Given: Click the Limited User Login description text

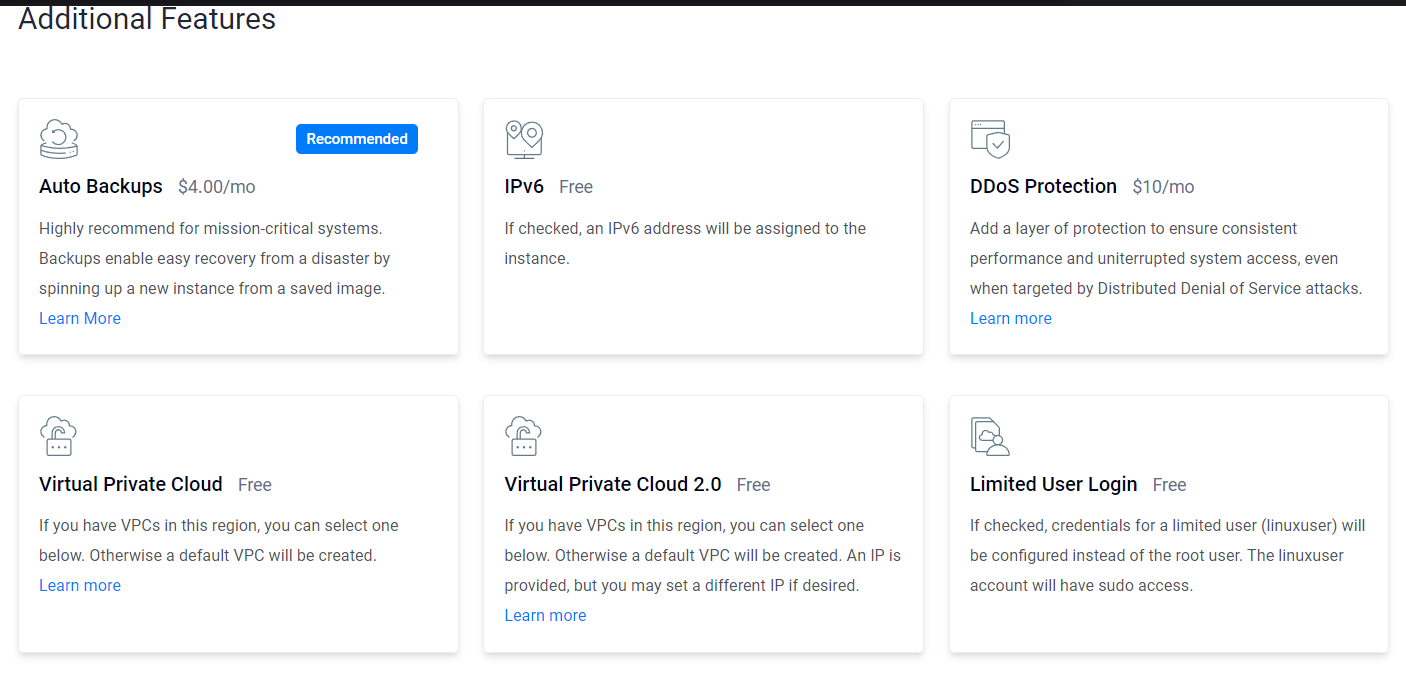Looking at the screenshot, I should click(x=1168, y=555).
